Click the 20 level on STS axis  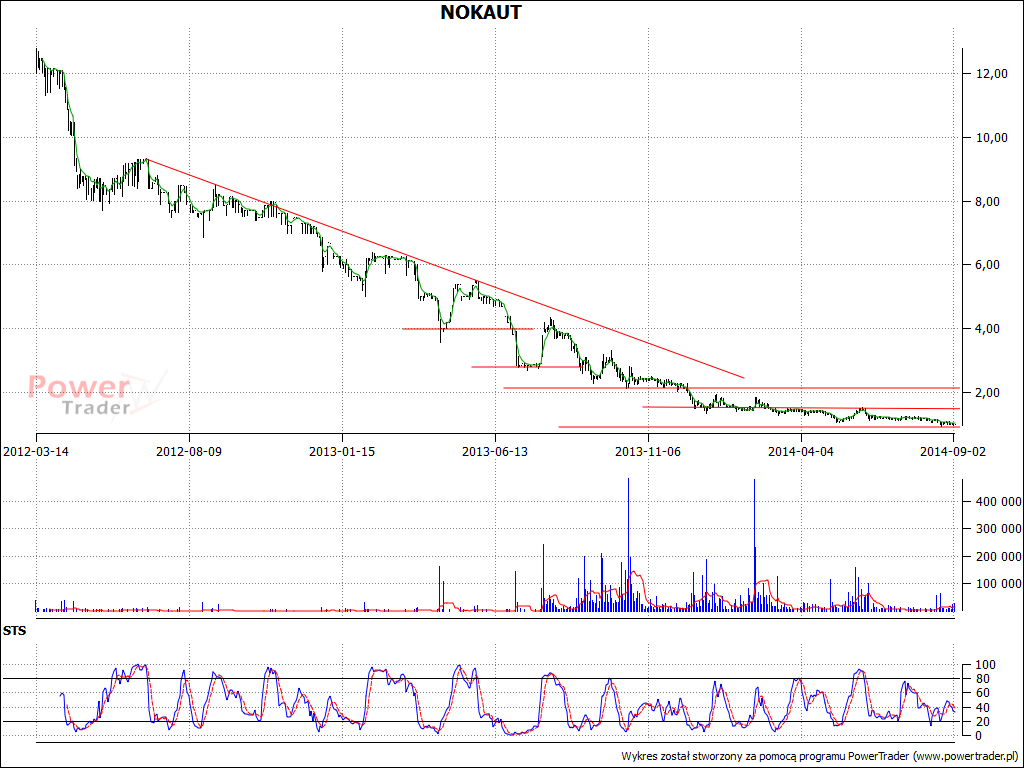(982, 722)
